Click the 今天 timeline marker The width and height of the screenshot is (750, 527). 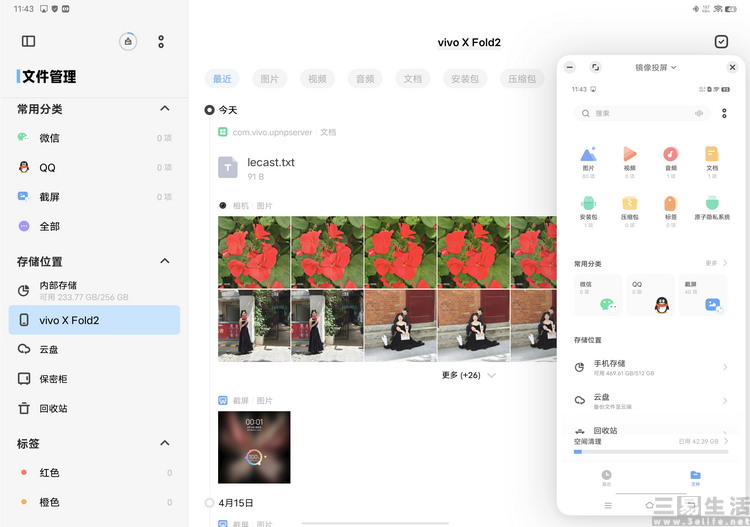click(x=209, y=110)
